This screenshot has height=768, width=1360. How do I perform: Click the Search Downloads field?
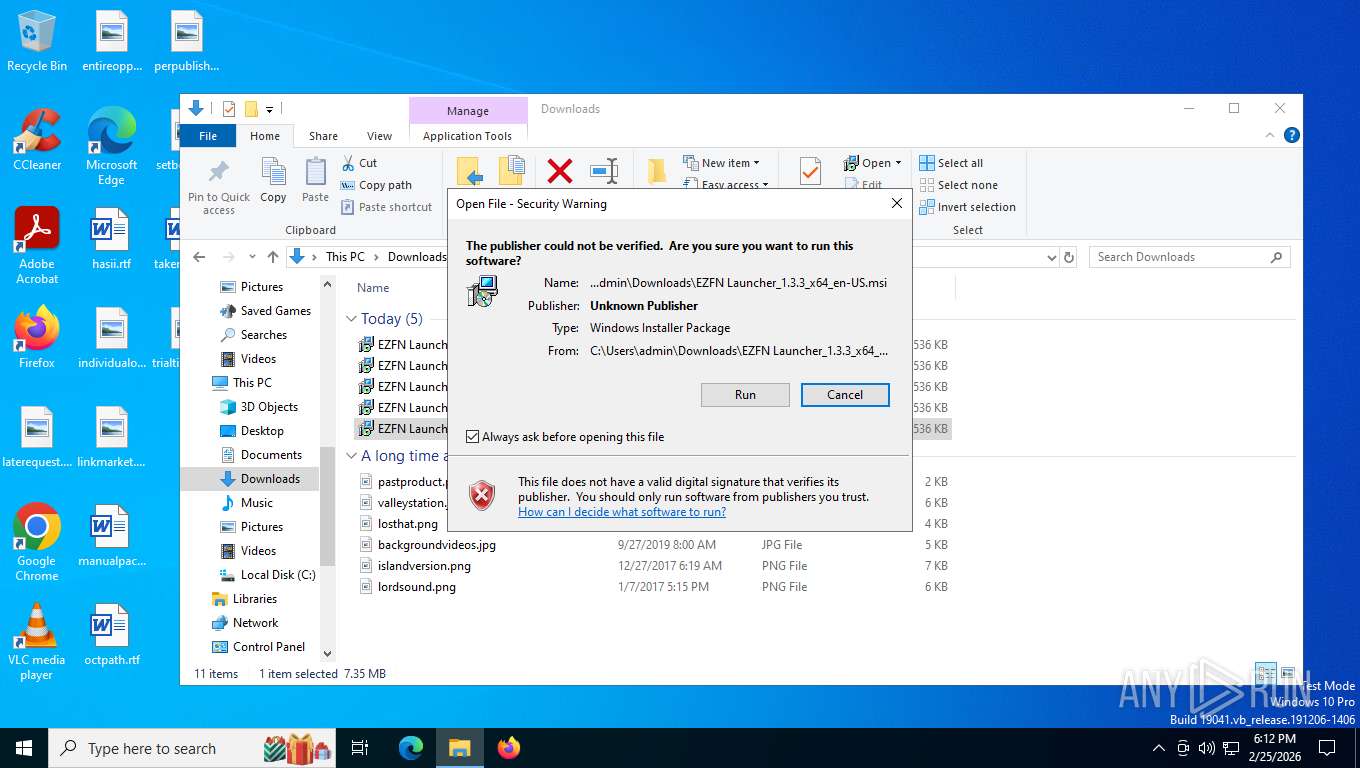[1189, 257]
